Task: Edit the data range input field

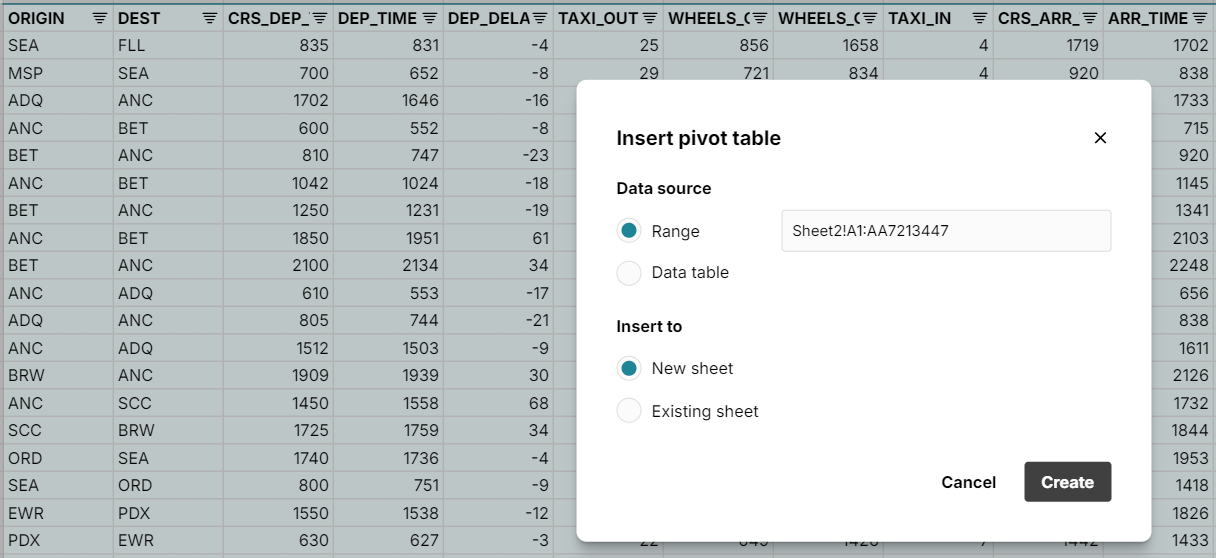Action: coord(945,231)
